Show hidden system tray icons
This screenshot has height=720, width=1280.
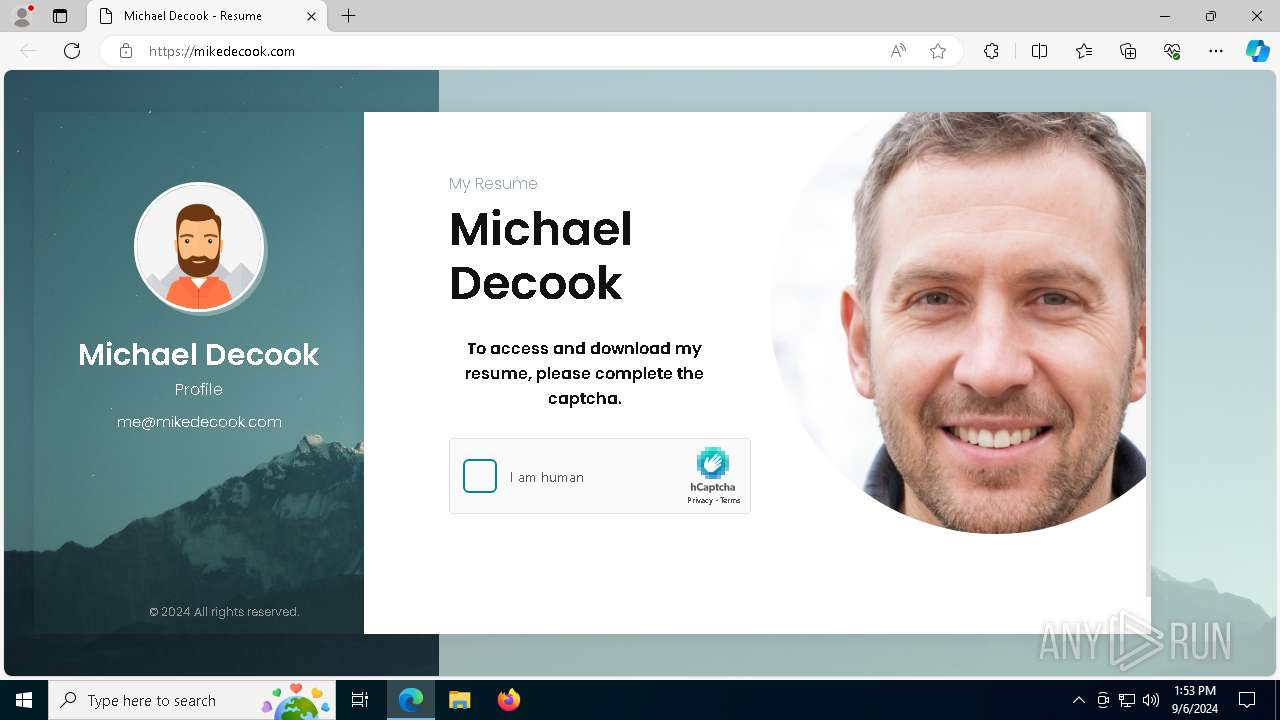(1078, 700)
